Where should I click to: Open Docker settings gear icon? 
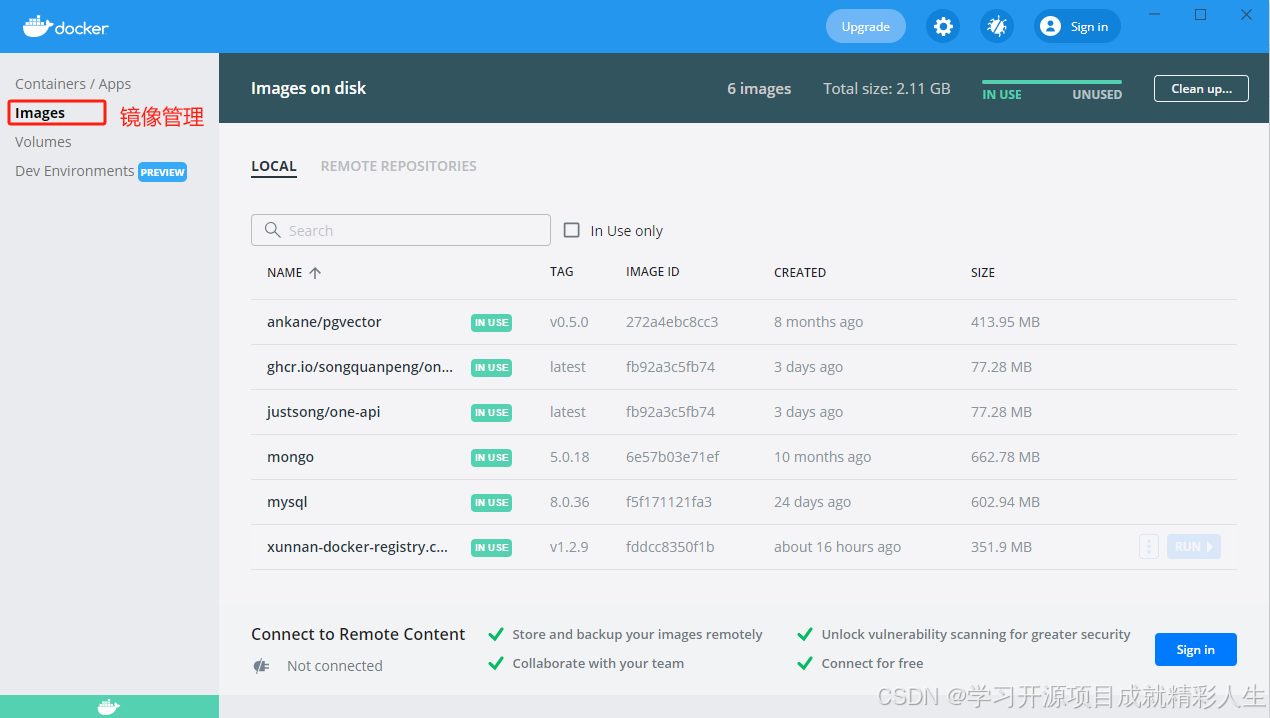[943, 27]
